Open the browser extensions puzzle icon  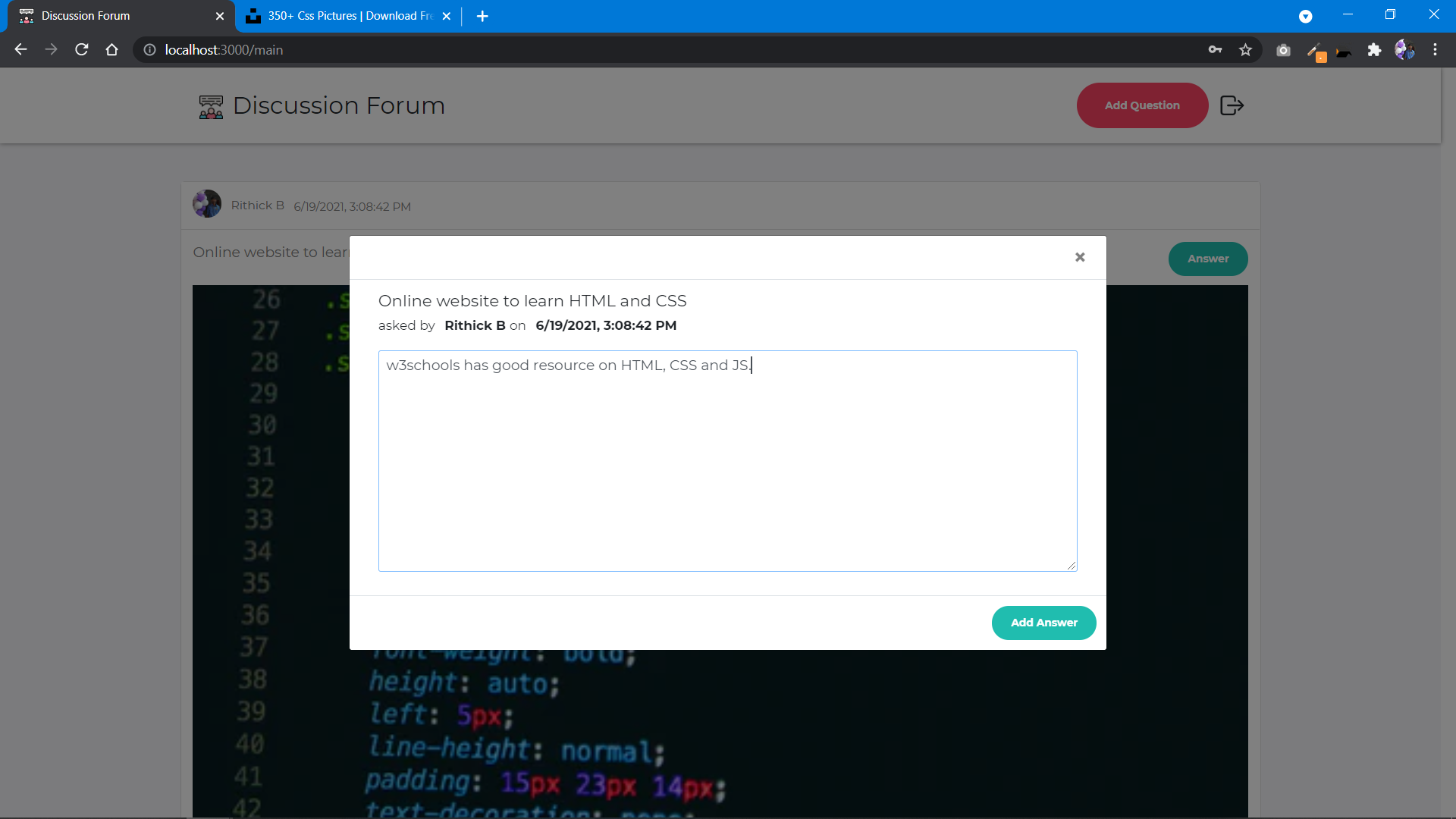(x=1374, y=50)
